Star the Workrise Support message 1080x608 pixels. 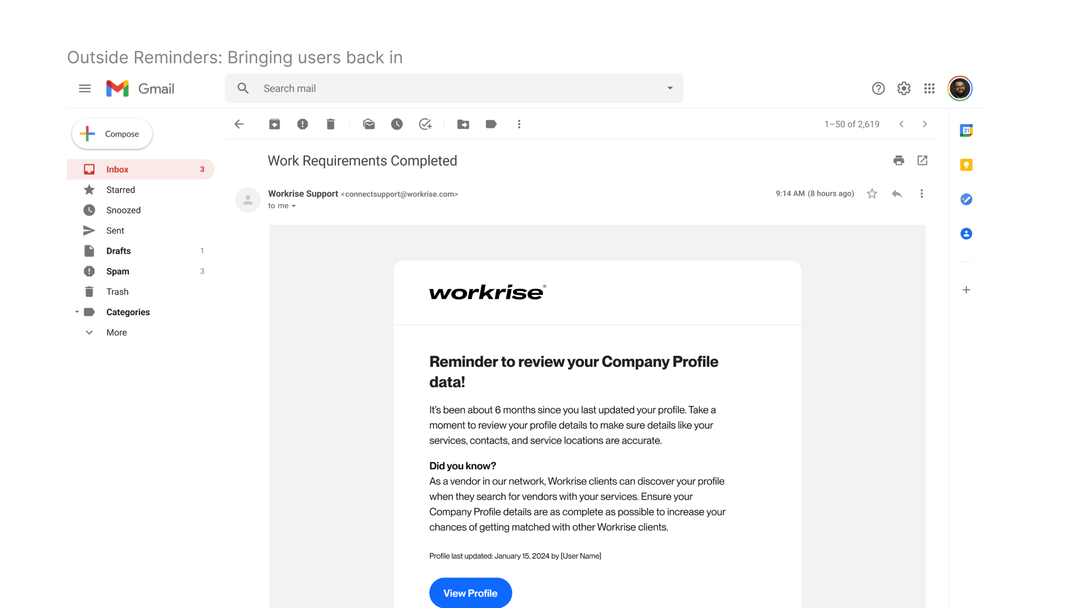click(x=871, y=193)
